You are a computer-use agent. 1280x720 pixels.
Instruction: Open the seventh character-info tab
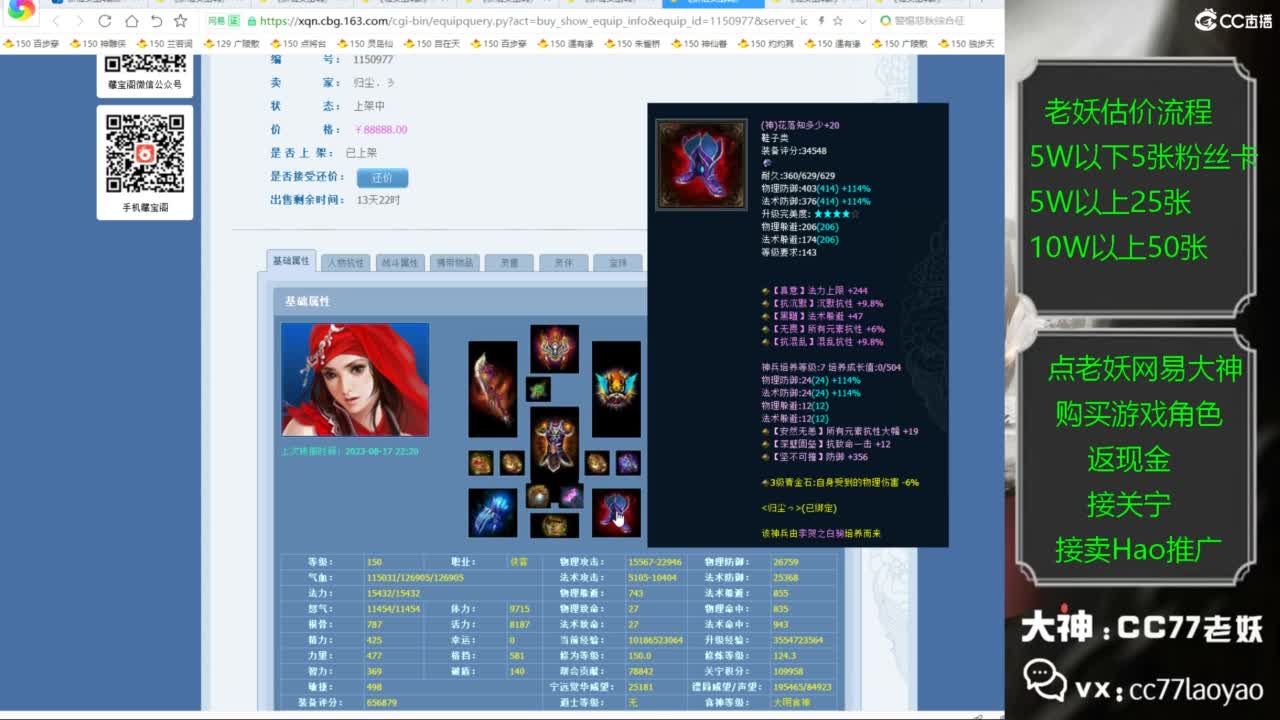tap(617, 263)
